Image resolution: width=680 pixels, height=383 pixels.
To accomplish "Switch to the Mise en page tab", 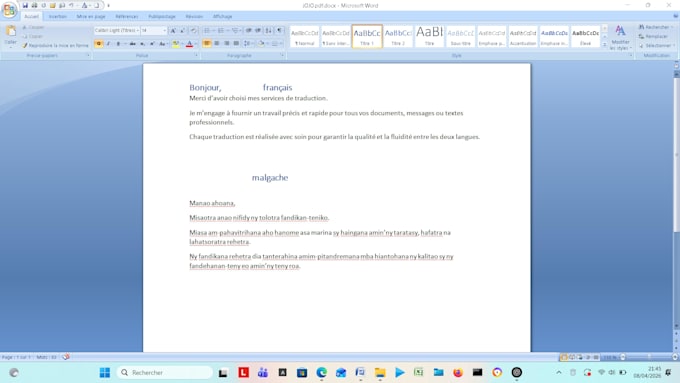I will [91, 16].
